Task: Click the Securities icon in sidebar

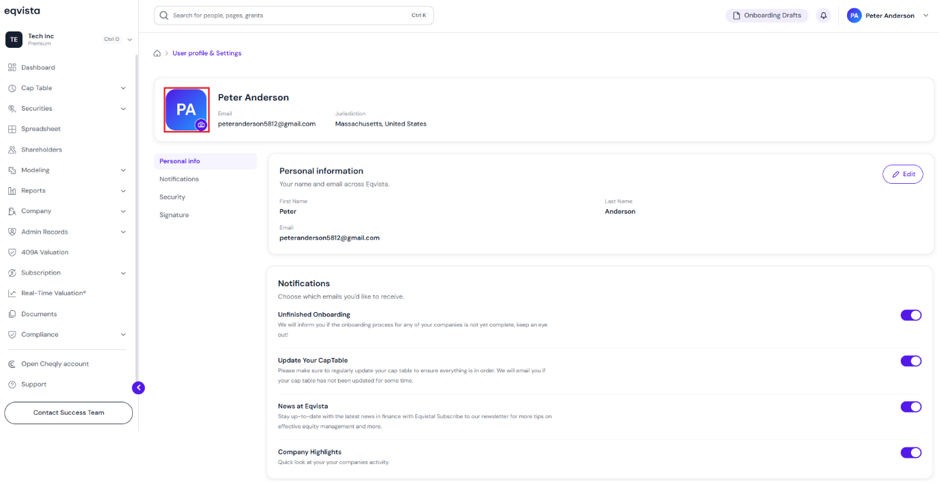Action: (12, 109)
